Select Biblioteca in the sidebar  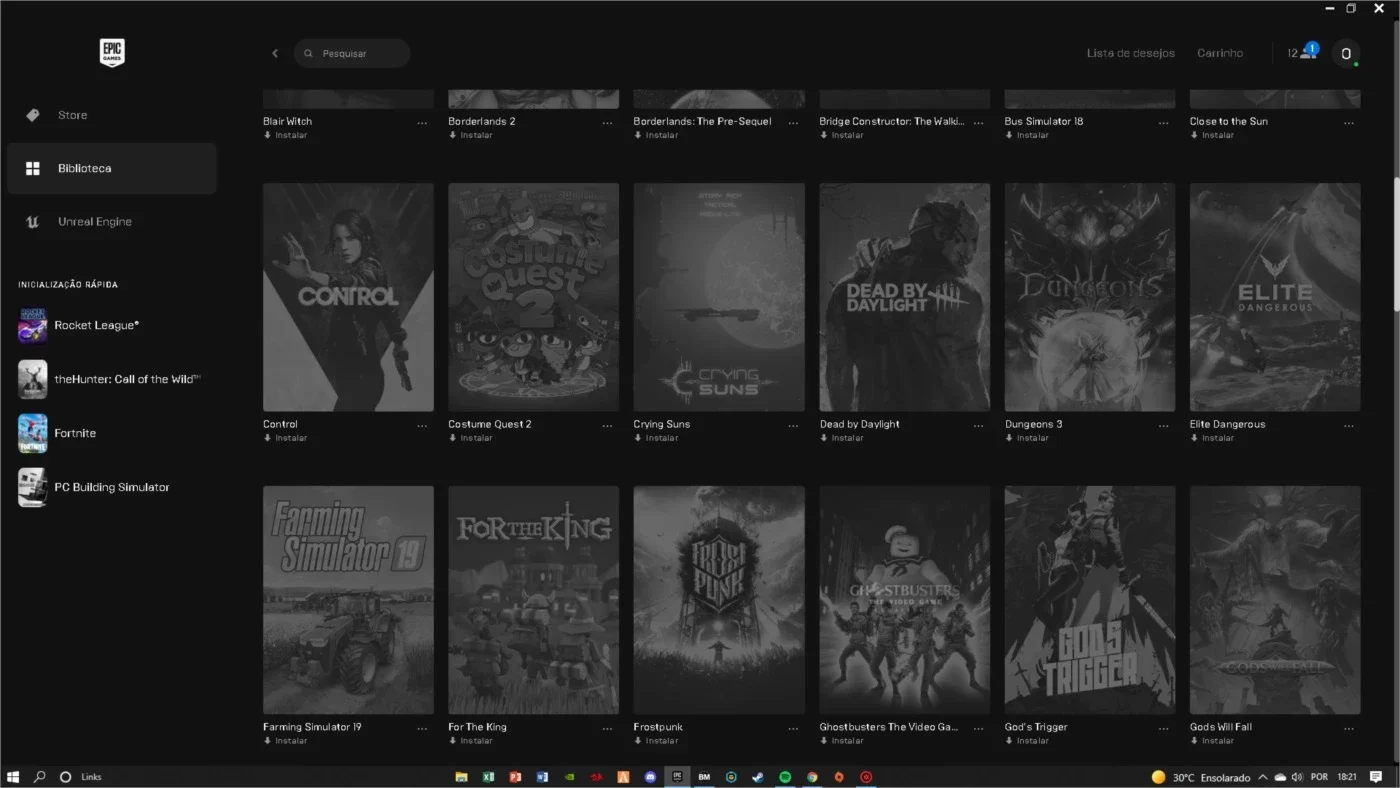pos(111,168)
